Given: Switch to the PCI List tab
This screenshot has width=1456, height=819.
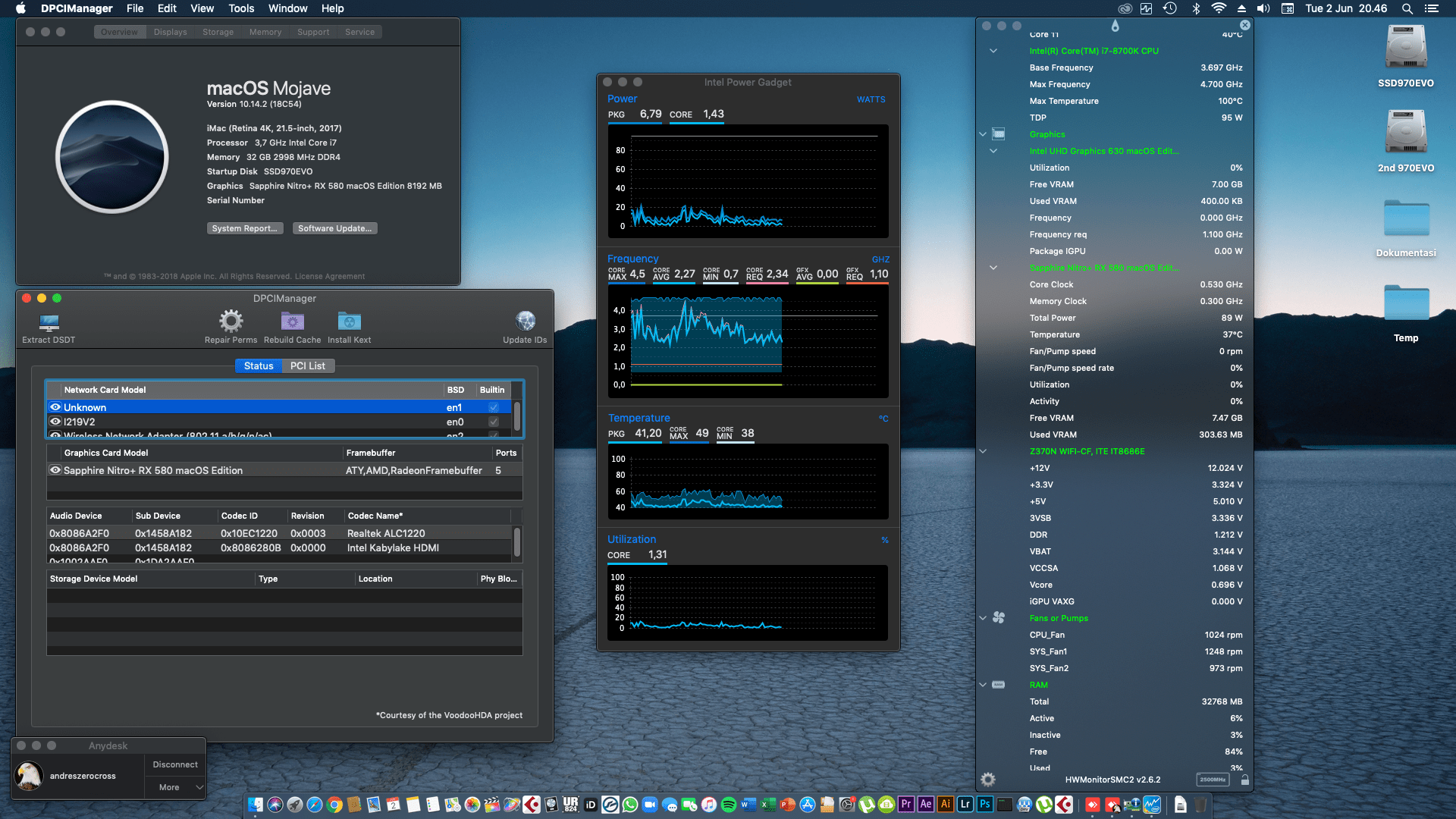Looking at the screenshot, I should tap(307, 366).
